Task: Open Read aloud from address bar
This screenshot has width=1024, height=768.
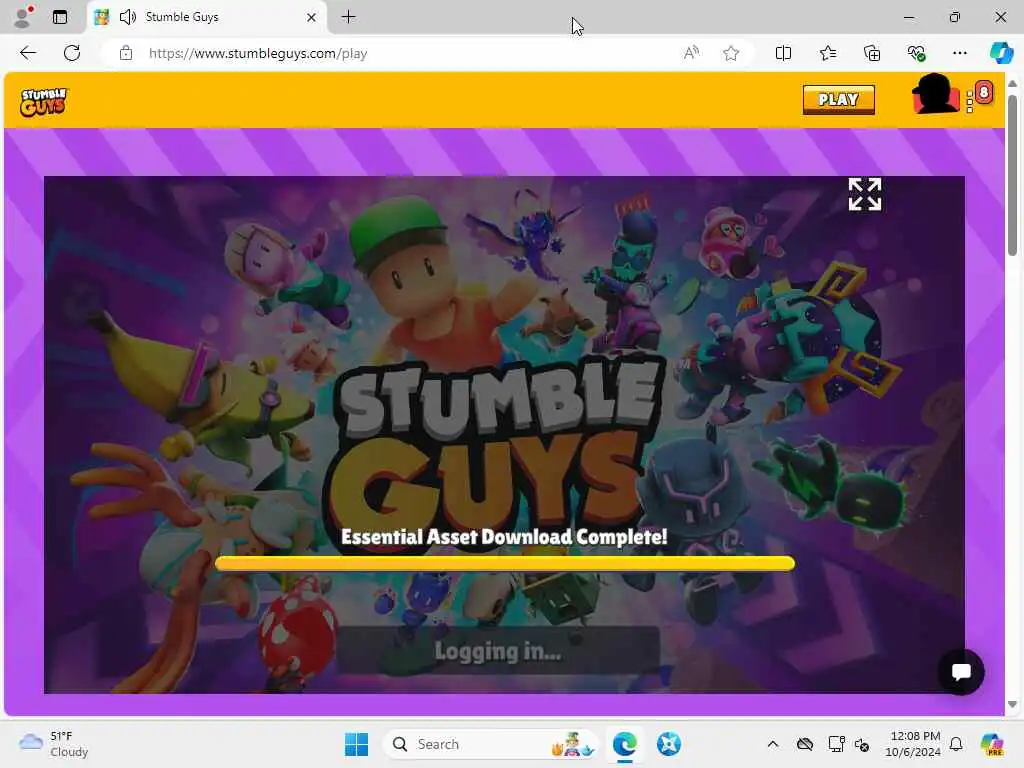Action: coord(691,53)
